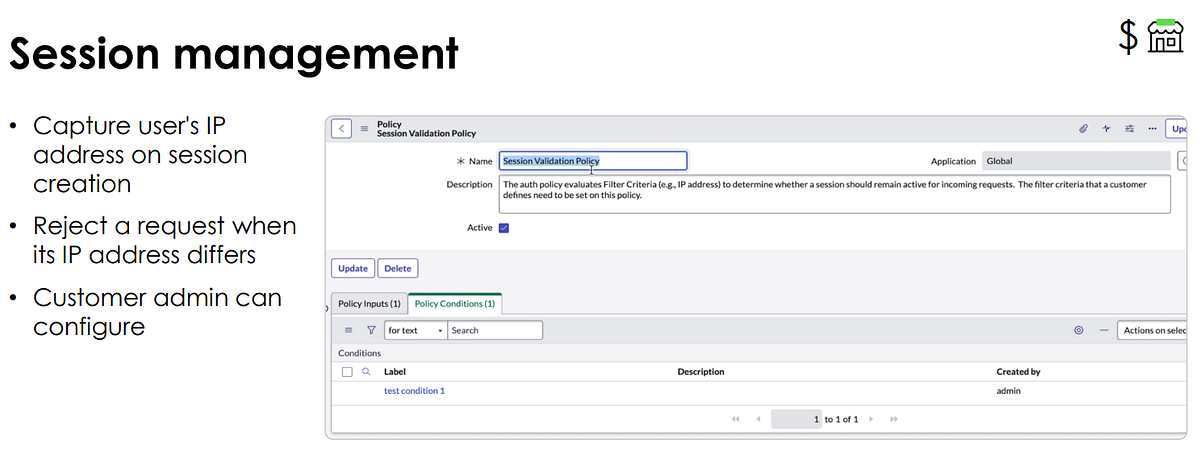This screenshot has width=1200, height=469.
Task: Click the 'to 1 of 1' pagination text
Action: (x=841, y=419)
